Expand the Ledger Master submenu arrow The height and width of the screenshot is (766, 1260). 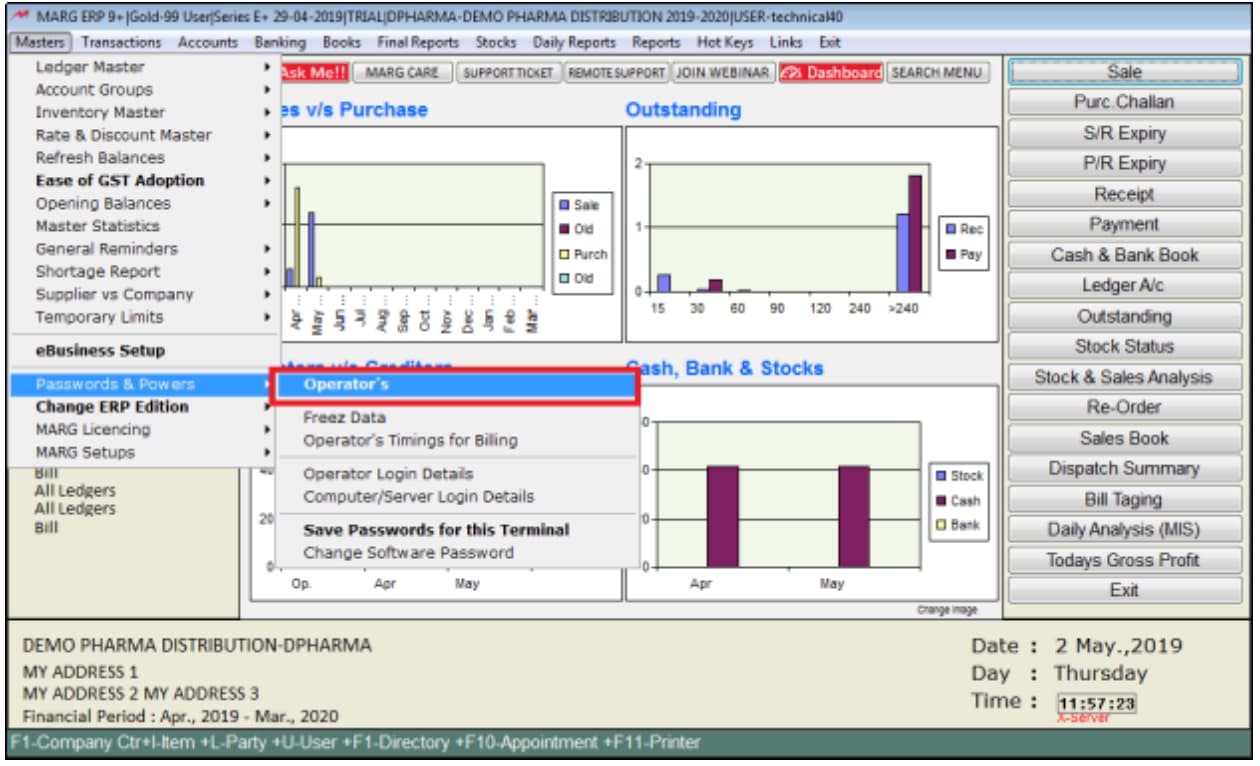pyautogui.click(x=267, y=67)
